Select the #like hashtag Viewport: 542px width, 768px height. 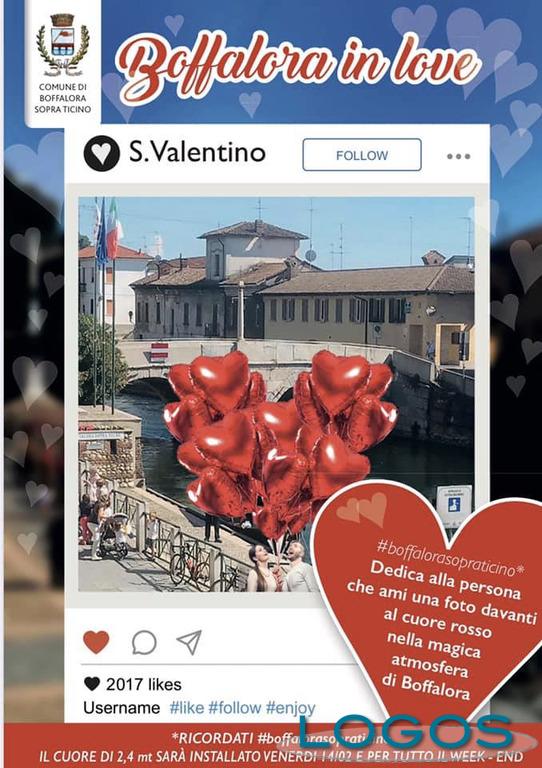coord(187,708)
